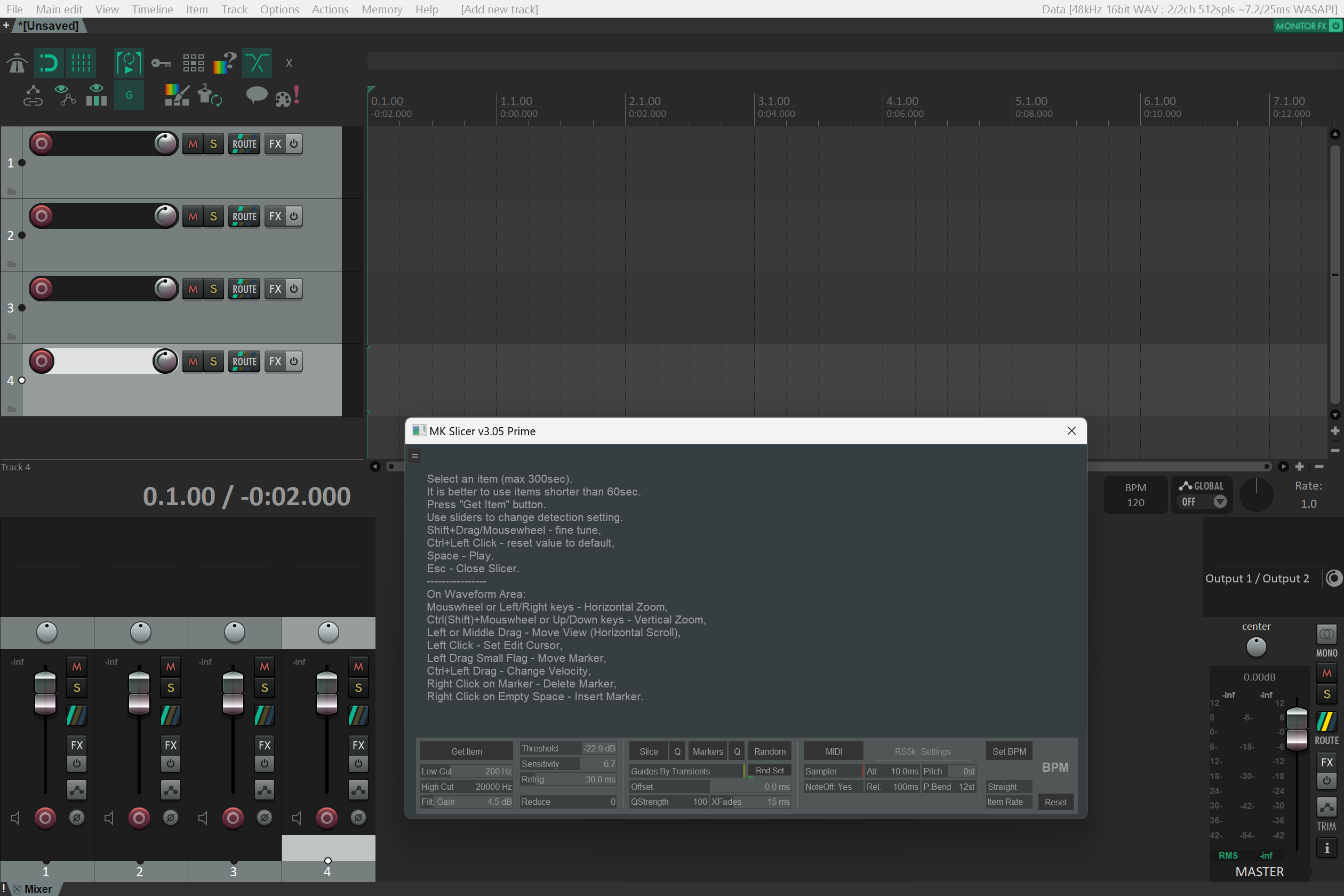Viewport: 1344px width, 896px height.
Task: Click the Set BPM button
Action: coord(1009,751)
